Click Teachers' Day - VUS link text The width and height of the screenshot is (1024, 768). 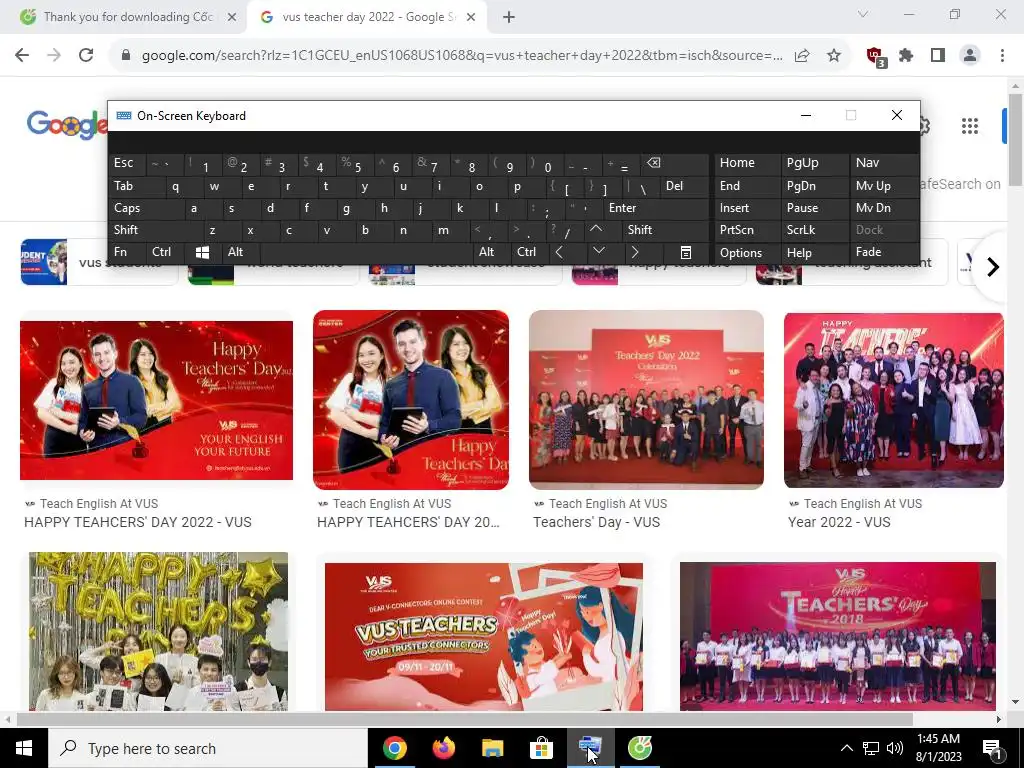click(596, 522)
